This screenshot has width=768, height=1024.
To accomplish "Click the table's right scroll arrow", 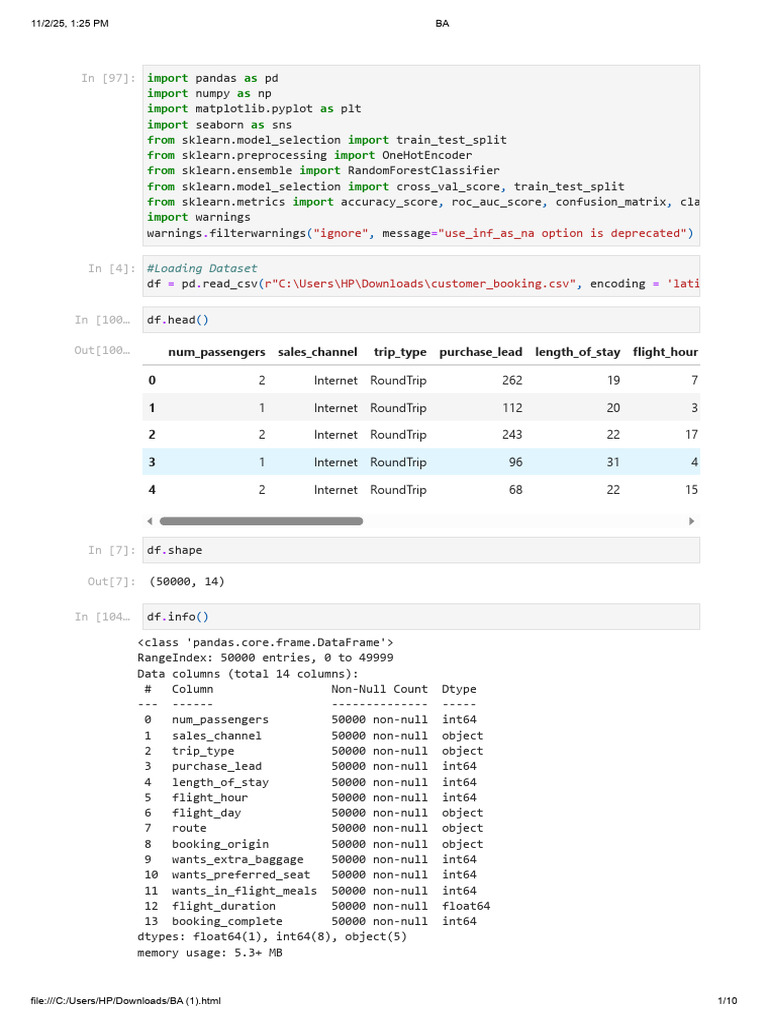I will pos(692,521).
